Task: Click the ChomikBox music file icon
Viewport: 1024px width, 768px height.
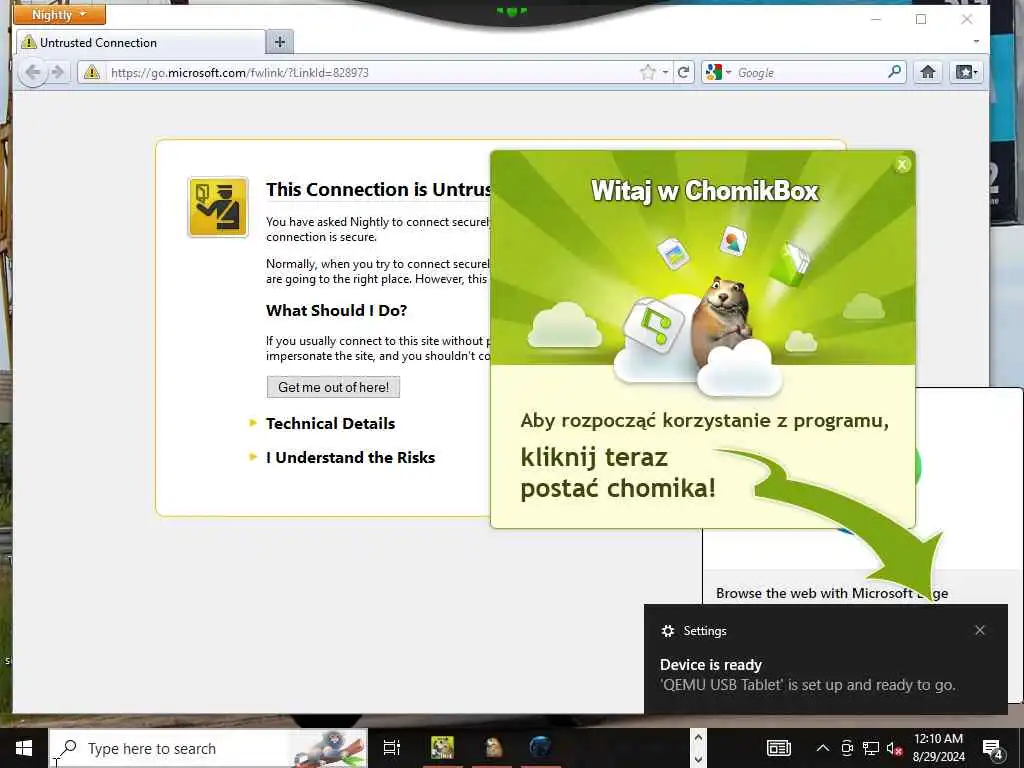Action: pyautogui.click(x=654, y=324)
